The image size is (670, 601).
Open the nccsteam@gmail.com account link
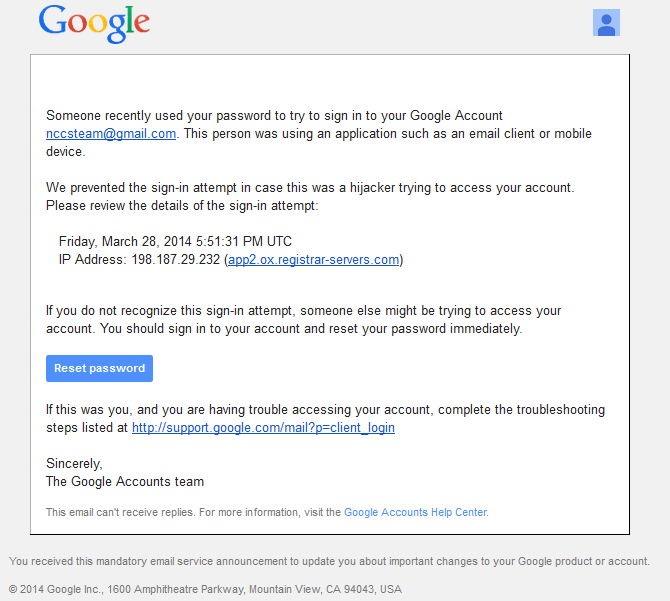coord(111,134)
